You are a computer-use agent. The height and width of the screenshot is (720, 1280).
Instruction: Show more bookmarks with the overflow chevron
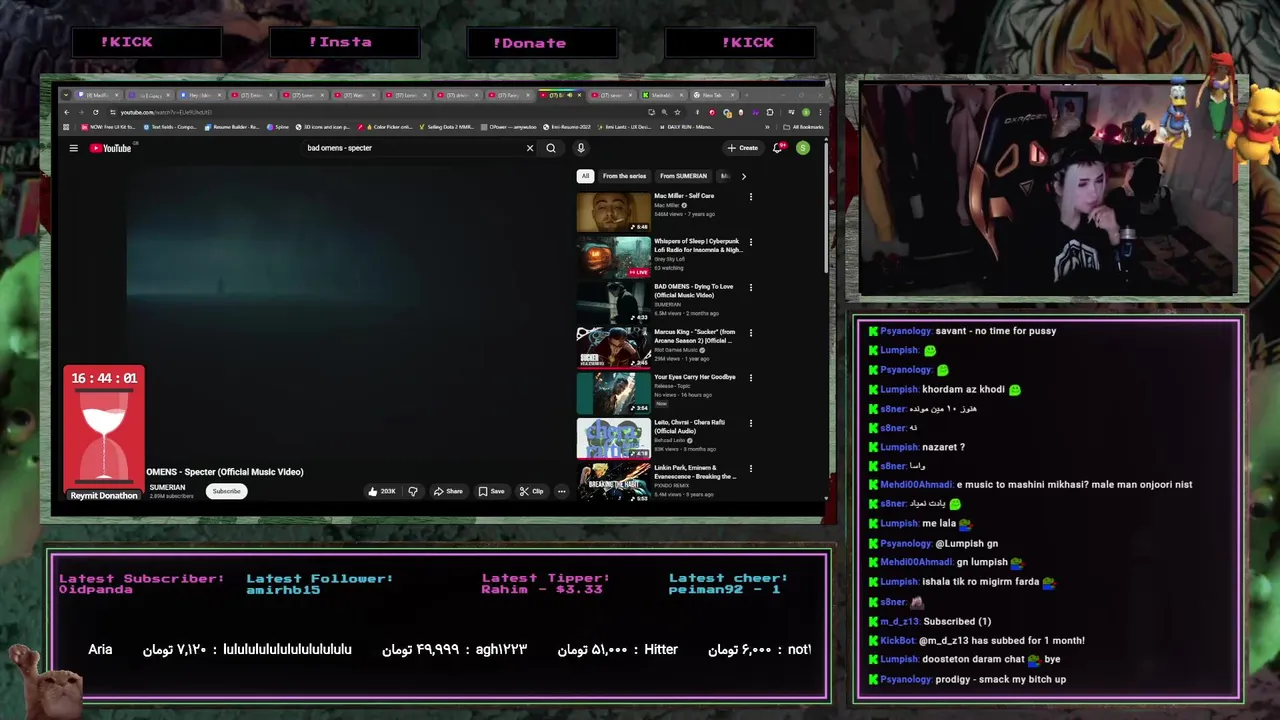tap(768, 127)
